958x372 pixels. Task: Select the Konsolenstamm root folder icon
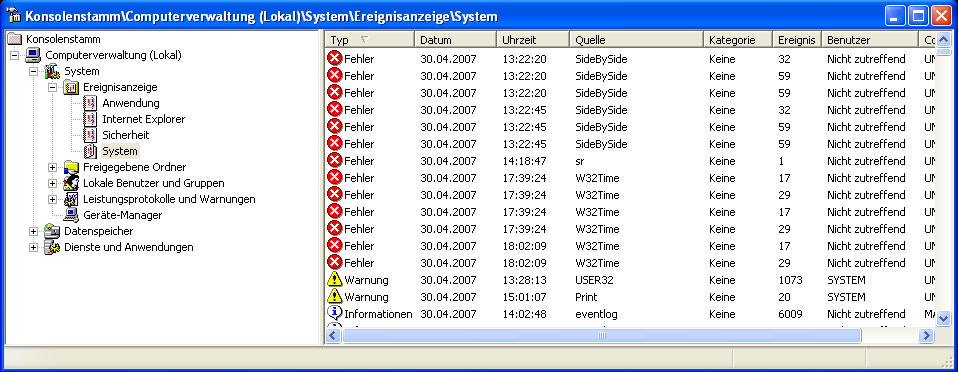coord(15,39)
